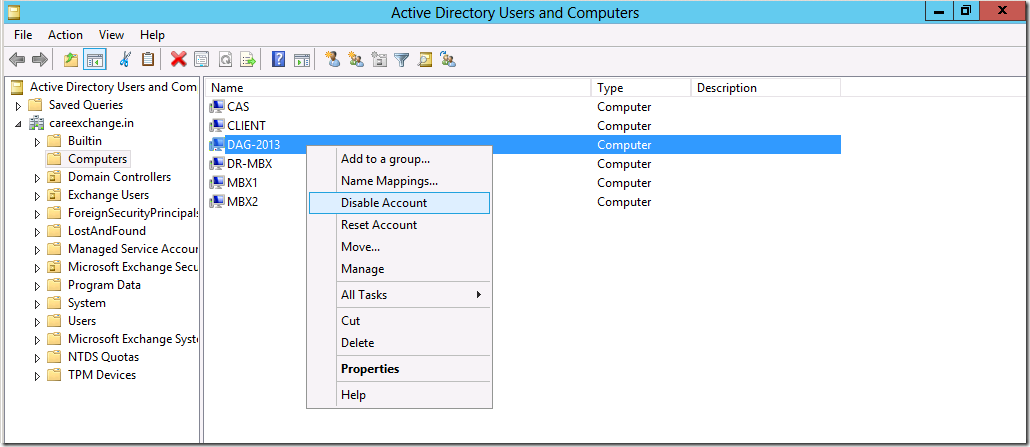The image size is (1030, 447).
Task: Select the DAG-2013 computer row
Action: pos(524,145)
